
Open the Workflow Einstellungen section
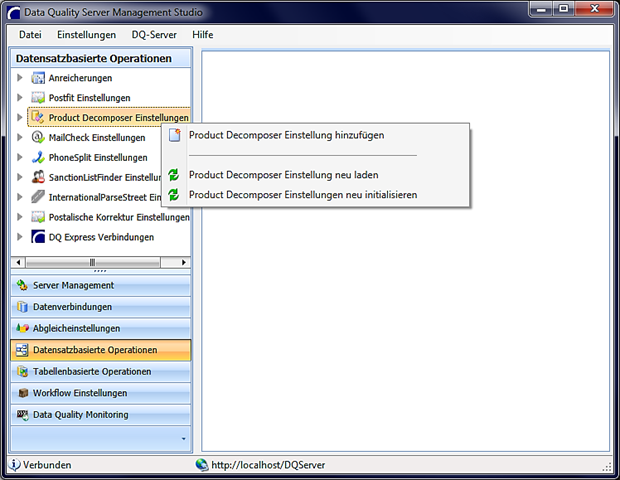click(100, 393)
